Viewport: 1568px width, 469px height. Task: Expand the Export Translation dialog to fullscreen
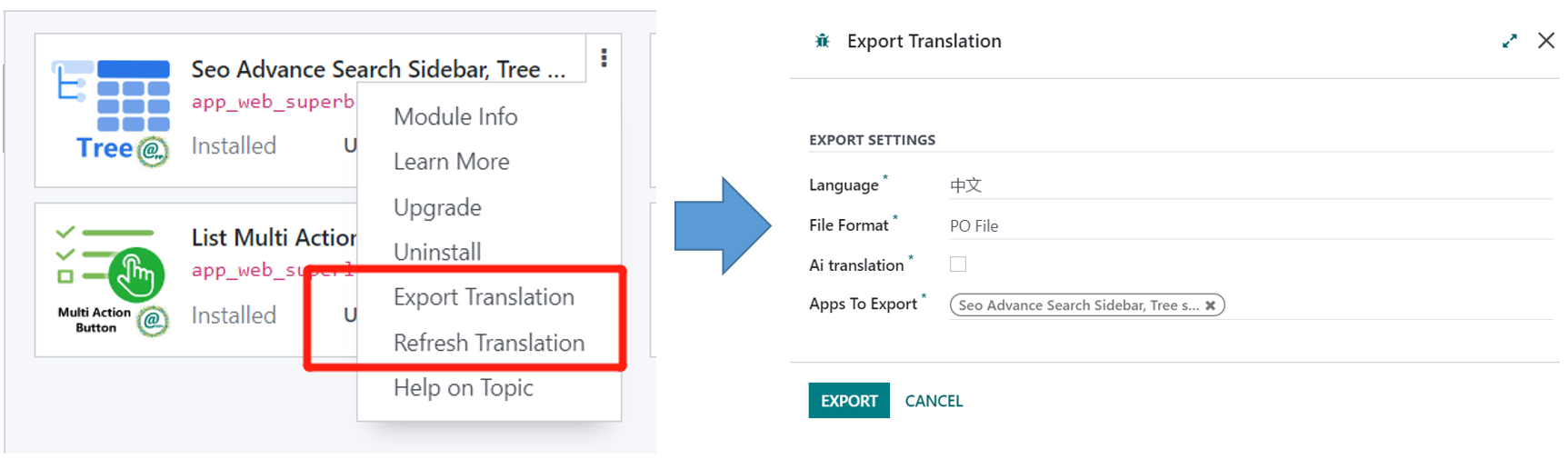pos(1509,41)
